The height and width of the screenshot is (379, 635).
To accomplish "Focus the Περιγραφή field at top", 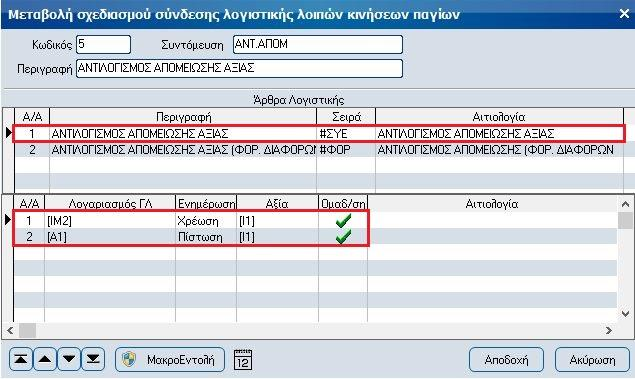I will [x=239, y=68].
